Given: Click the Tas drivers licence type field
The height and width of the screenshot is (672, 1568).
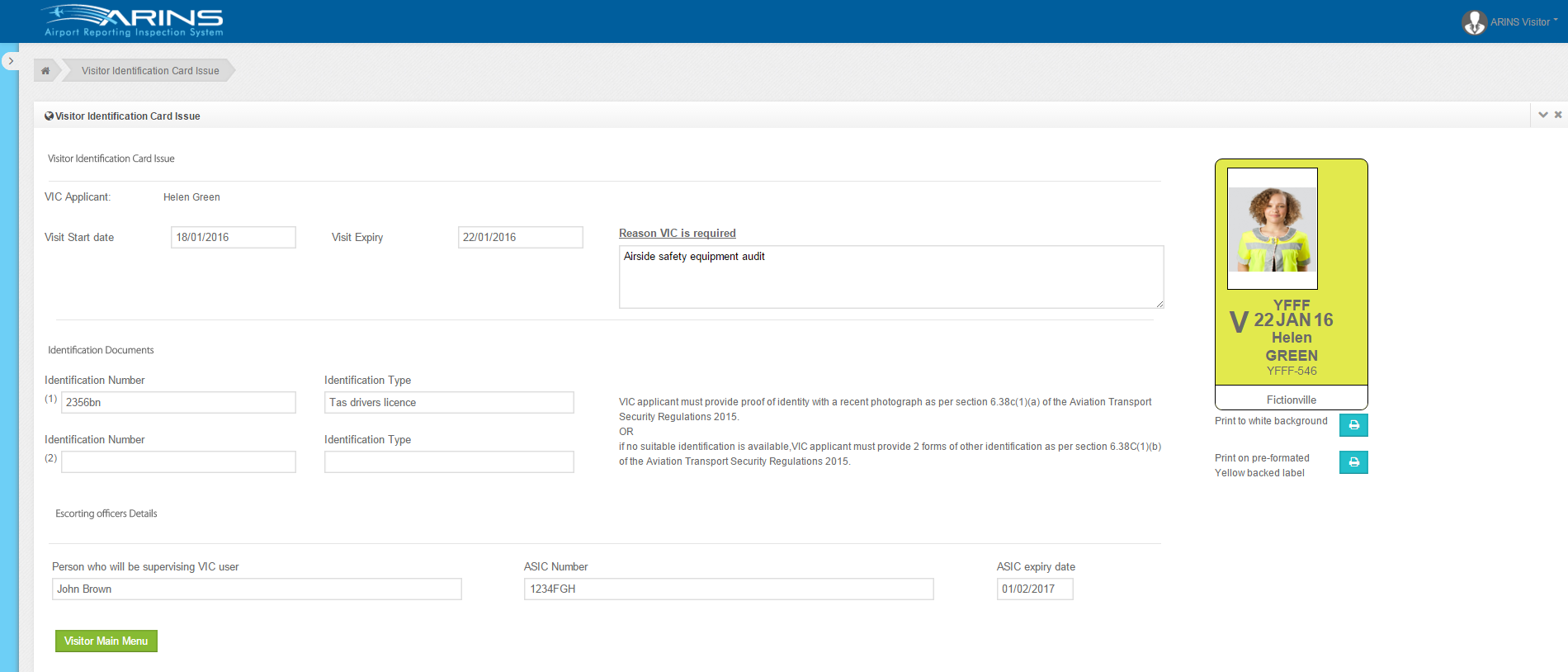Looking at the screenshot, I should pos(448,403).
